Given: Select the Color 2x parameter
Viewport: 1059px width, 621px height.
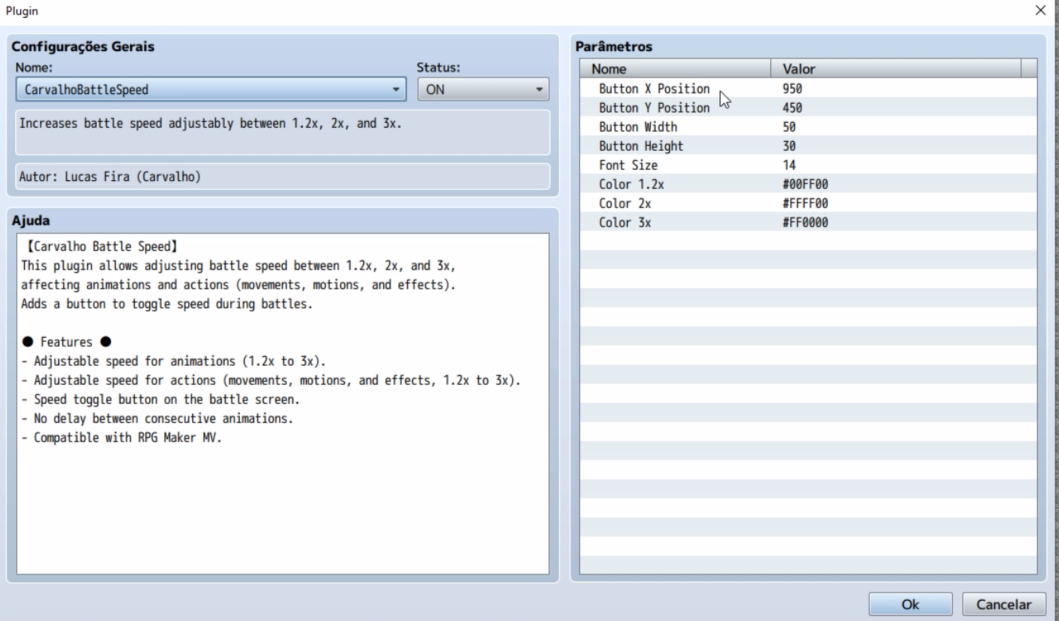Looking at the screenshot, I should click(x=625, y=203).
